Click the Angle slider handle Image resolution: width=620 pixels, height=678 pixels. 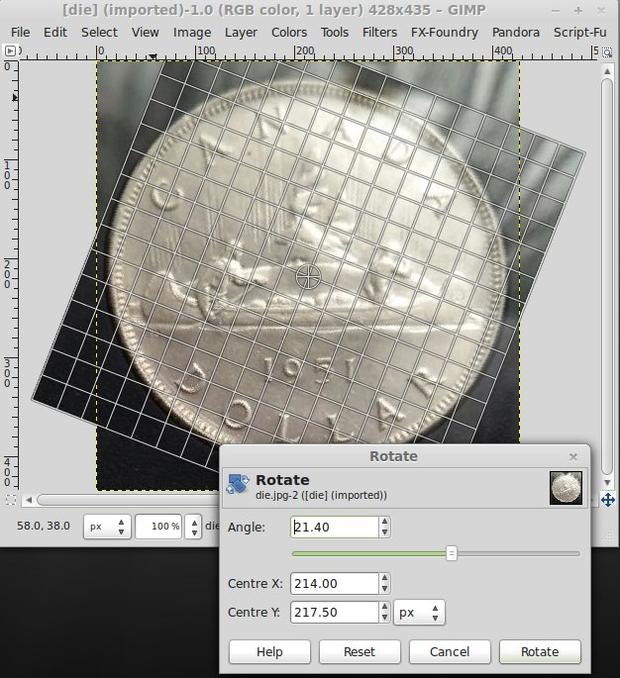coord(451,553)
